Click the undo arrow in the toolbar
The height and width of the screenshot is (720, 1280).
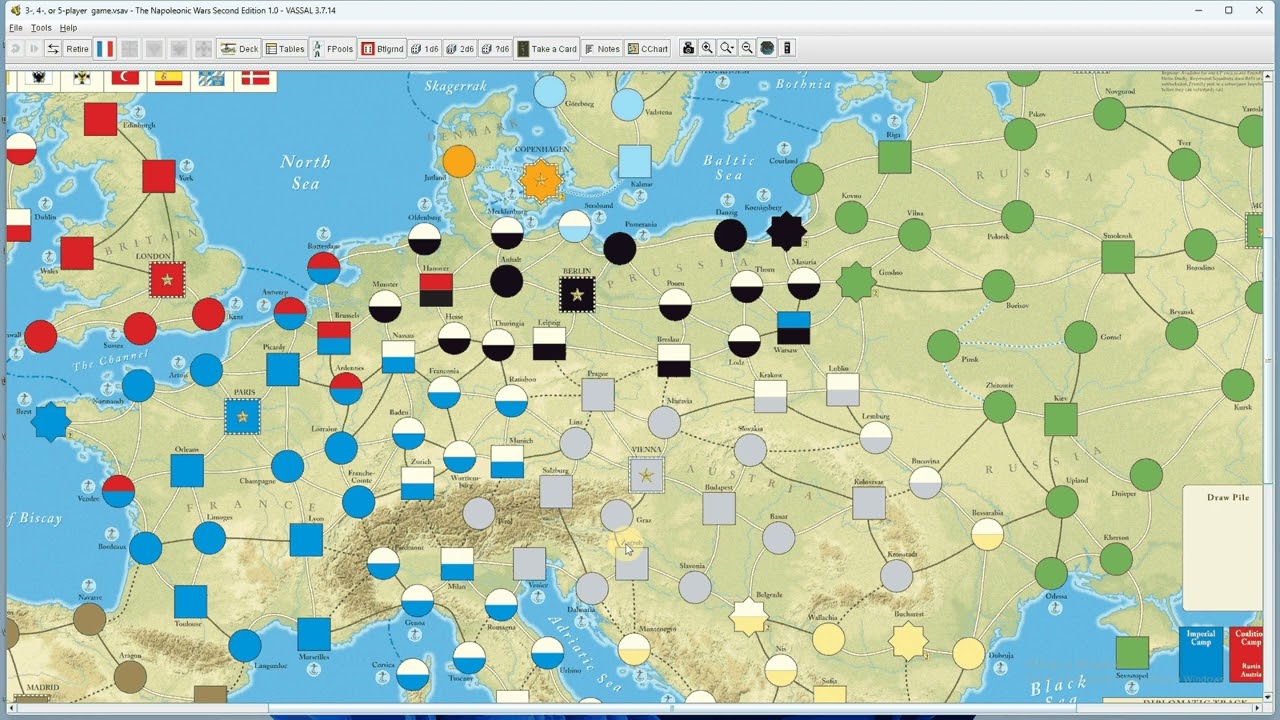16,48
